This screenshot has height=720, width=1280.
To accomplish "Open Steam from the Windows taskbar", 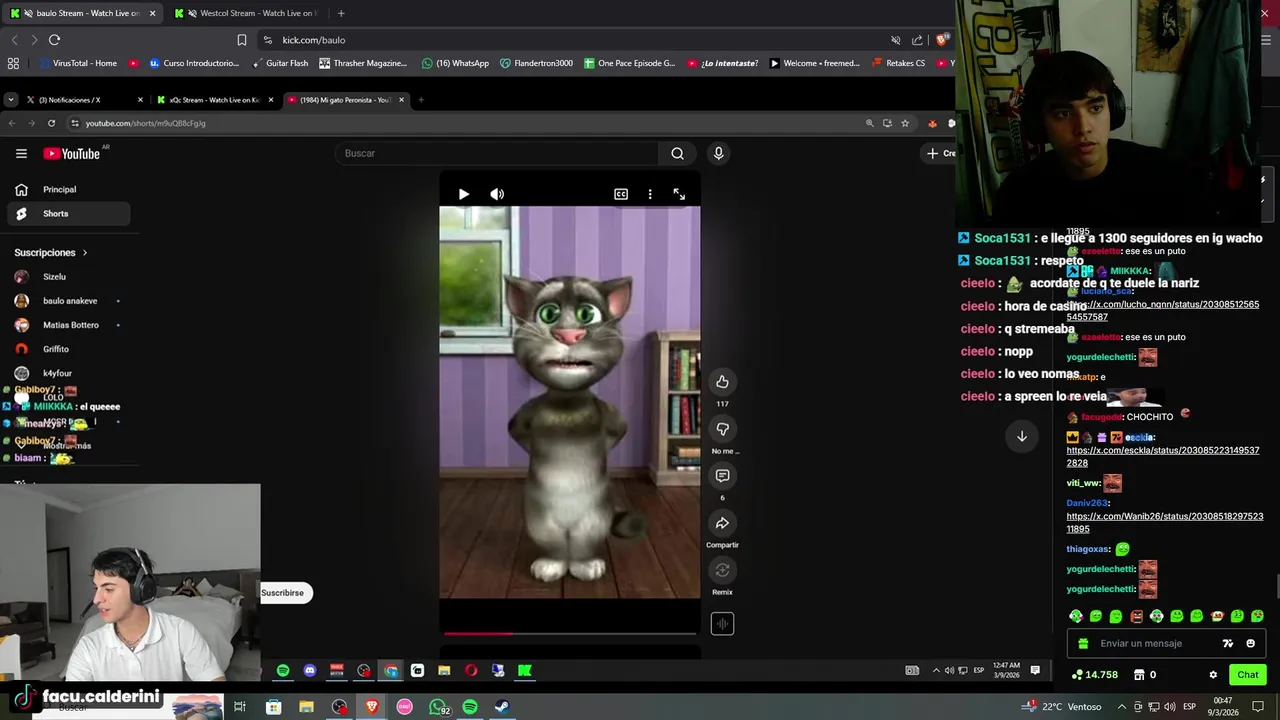I will click(x=502, y=707).
